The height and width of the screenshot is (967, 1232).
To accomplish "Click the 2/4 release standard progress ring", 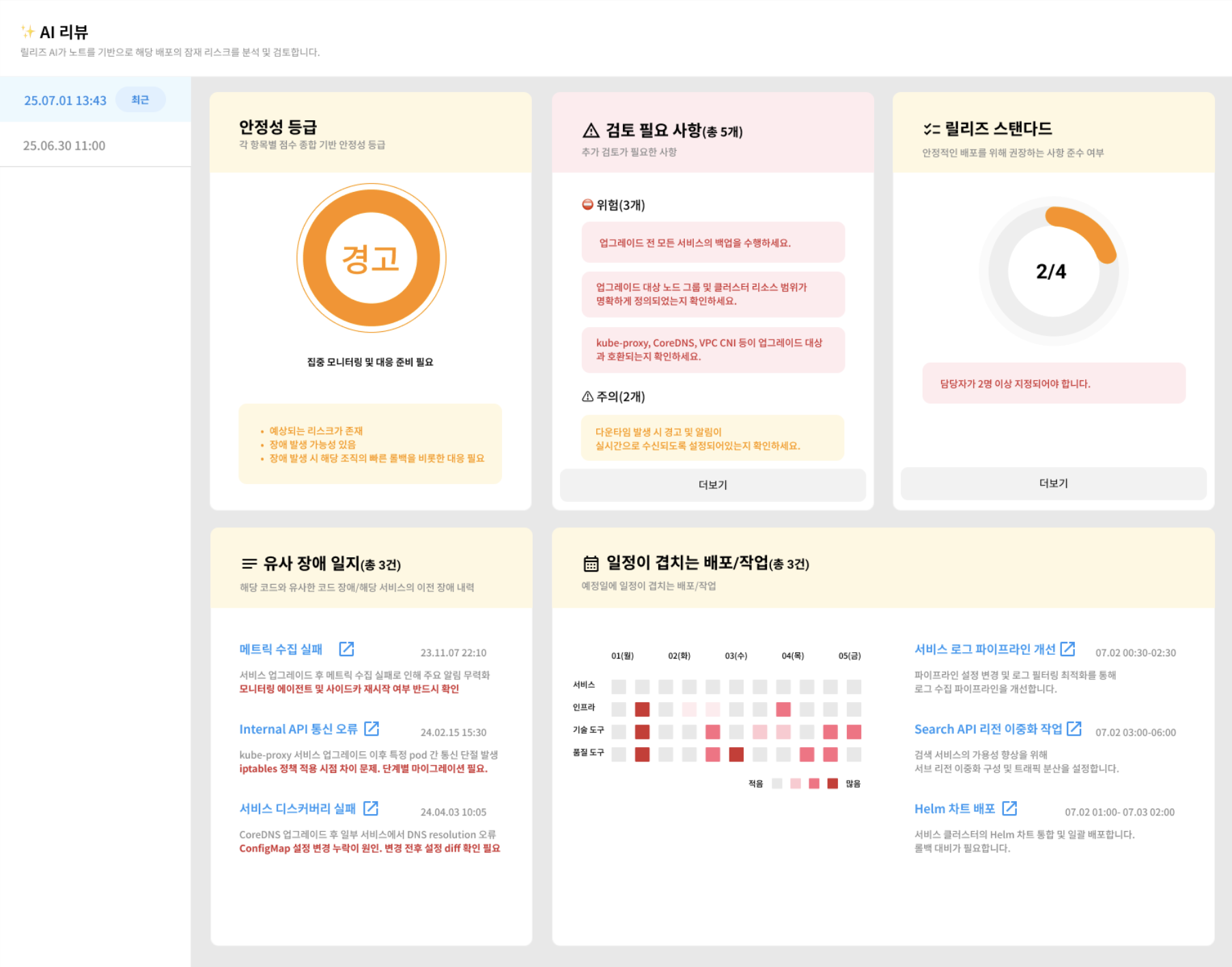I will 1052,271.
